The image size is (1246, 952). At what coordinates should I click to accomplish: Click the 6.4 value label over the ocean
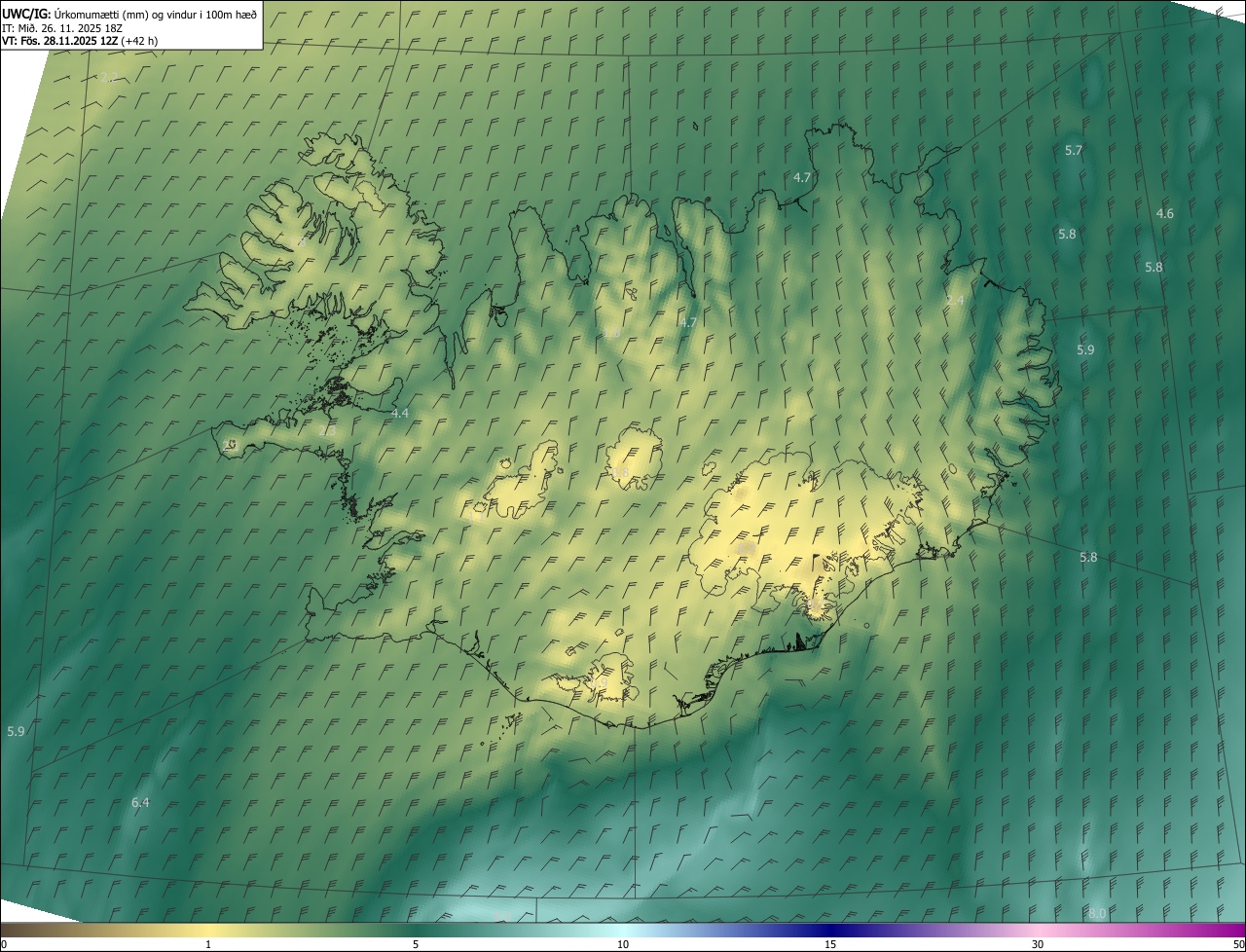[x=140, y=803]
